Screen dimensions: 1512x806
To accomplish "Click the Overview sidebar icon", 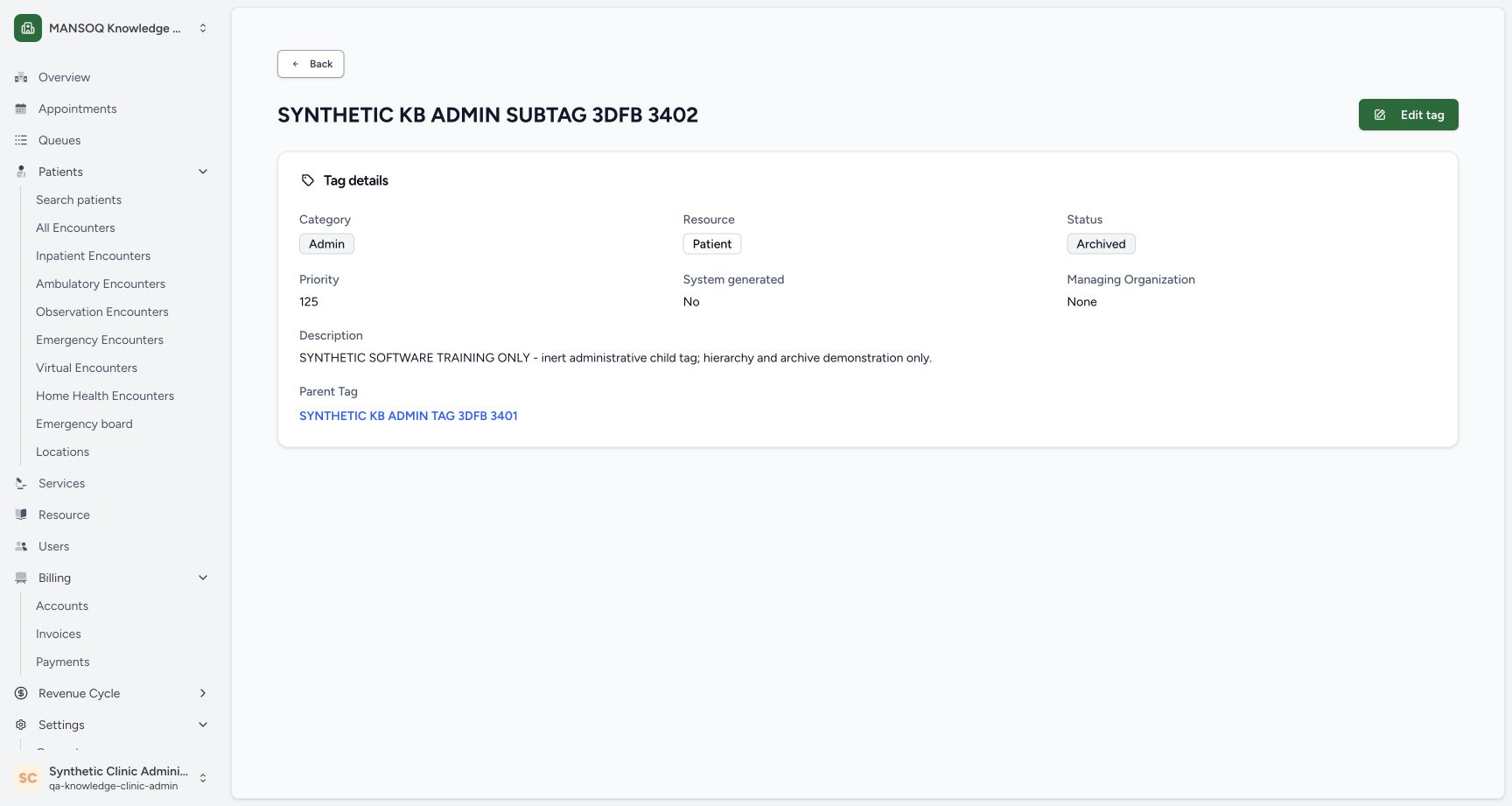I will 21,77.
